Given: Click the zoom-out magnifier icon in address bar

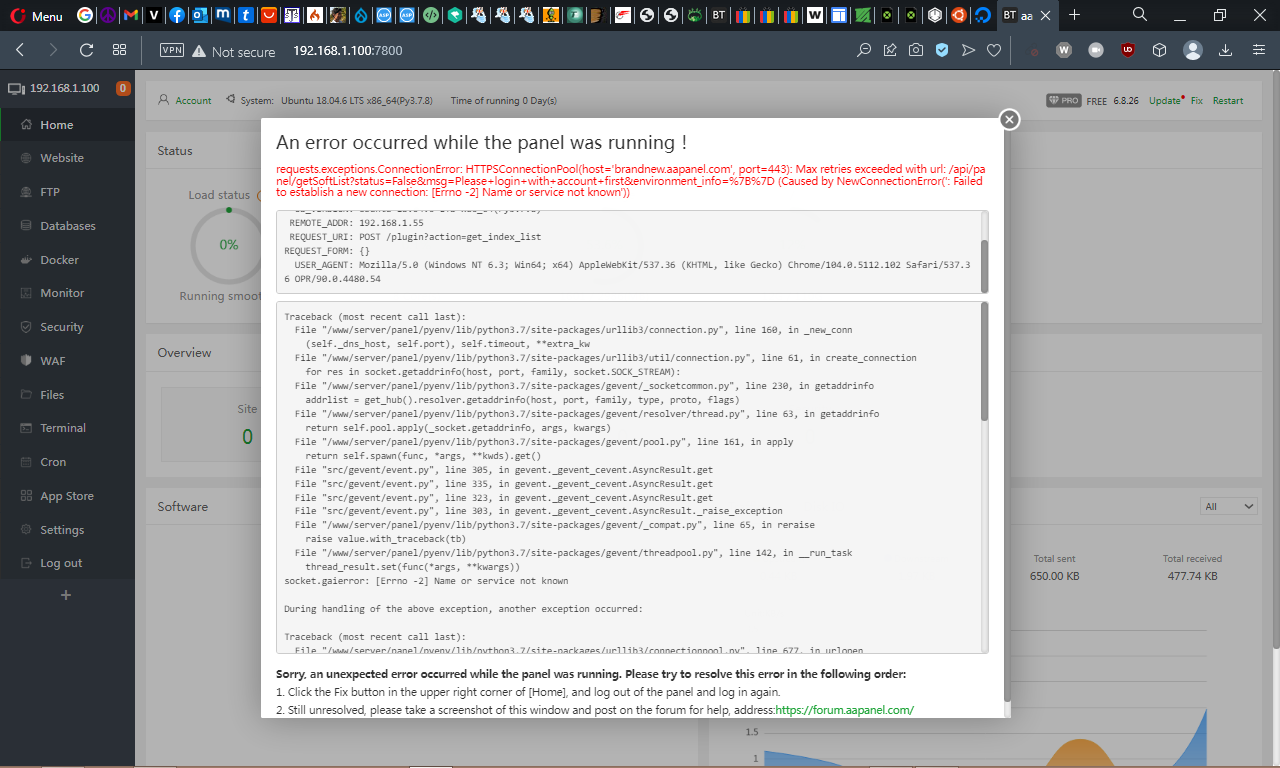Looking at the screenshot, I should pos(864,50).
